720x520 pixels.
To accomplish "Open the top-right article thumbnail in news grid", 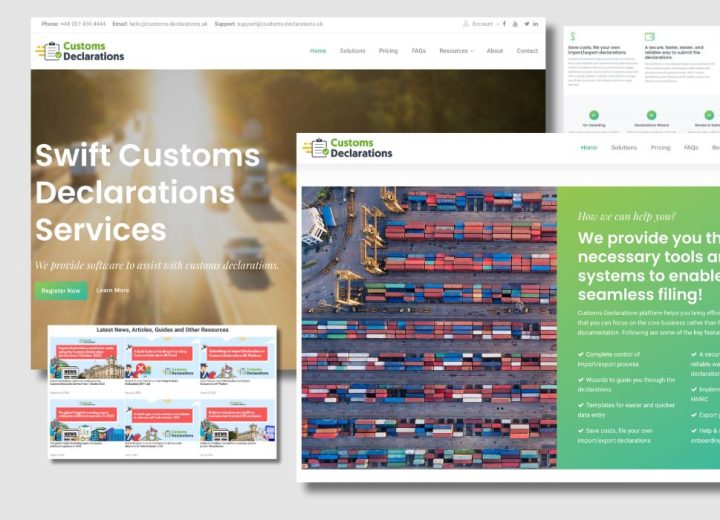I will click(237, 358).
